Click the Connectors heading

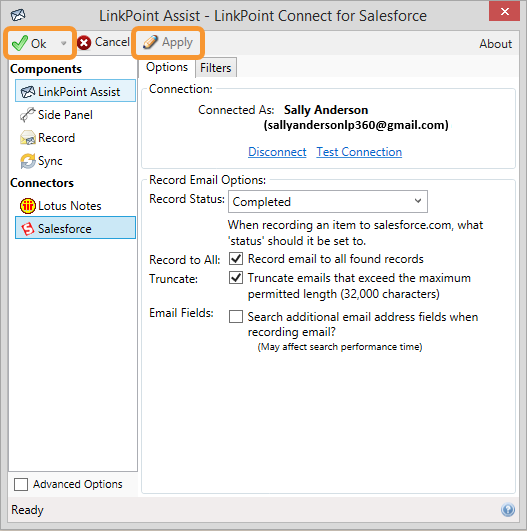point(42,183)
